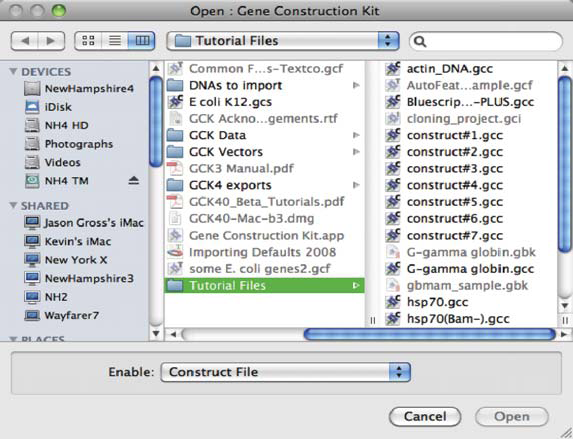
Task: Select the hsp70.gcc file icon
Action: pyautogui.click(x=393, y=302)
